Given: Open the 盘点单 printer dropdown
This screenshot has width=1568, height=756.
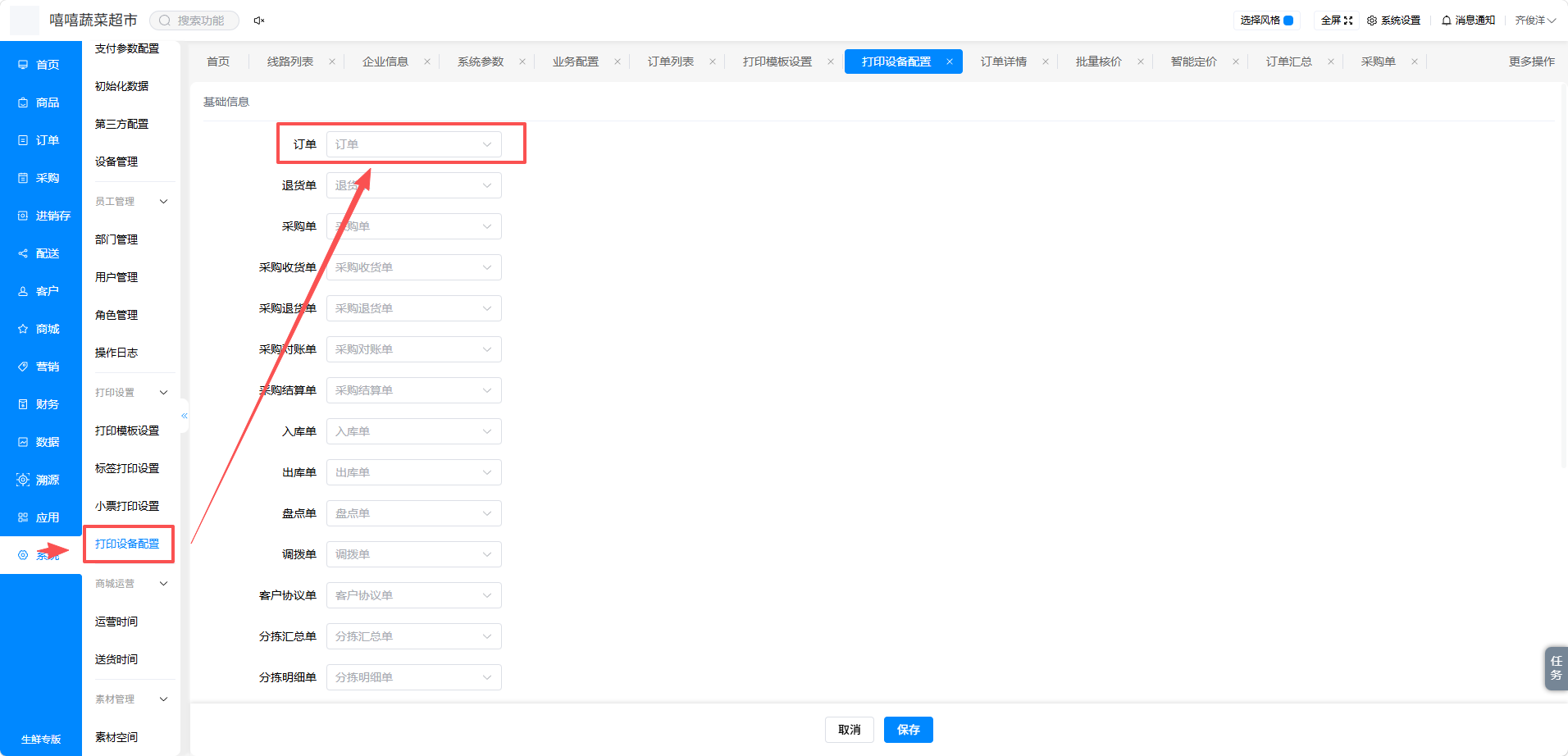Looking at the screenshot, I should 414,513.
